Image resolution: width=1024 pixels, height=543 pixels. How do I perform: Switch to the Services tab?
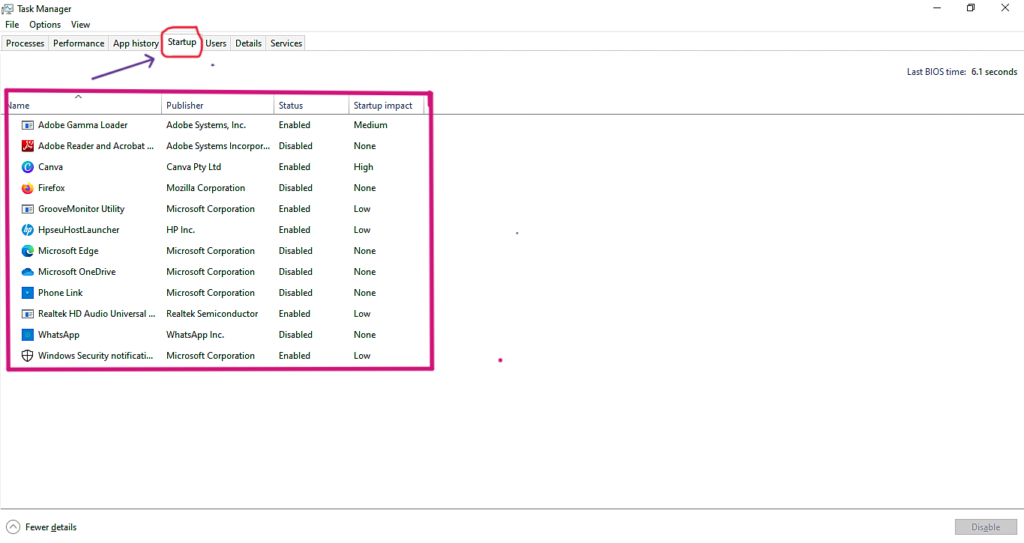click(x=286, y=43)
